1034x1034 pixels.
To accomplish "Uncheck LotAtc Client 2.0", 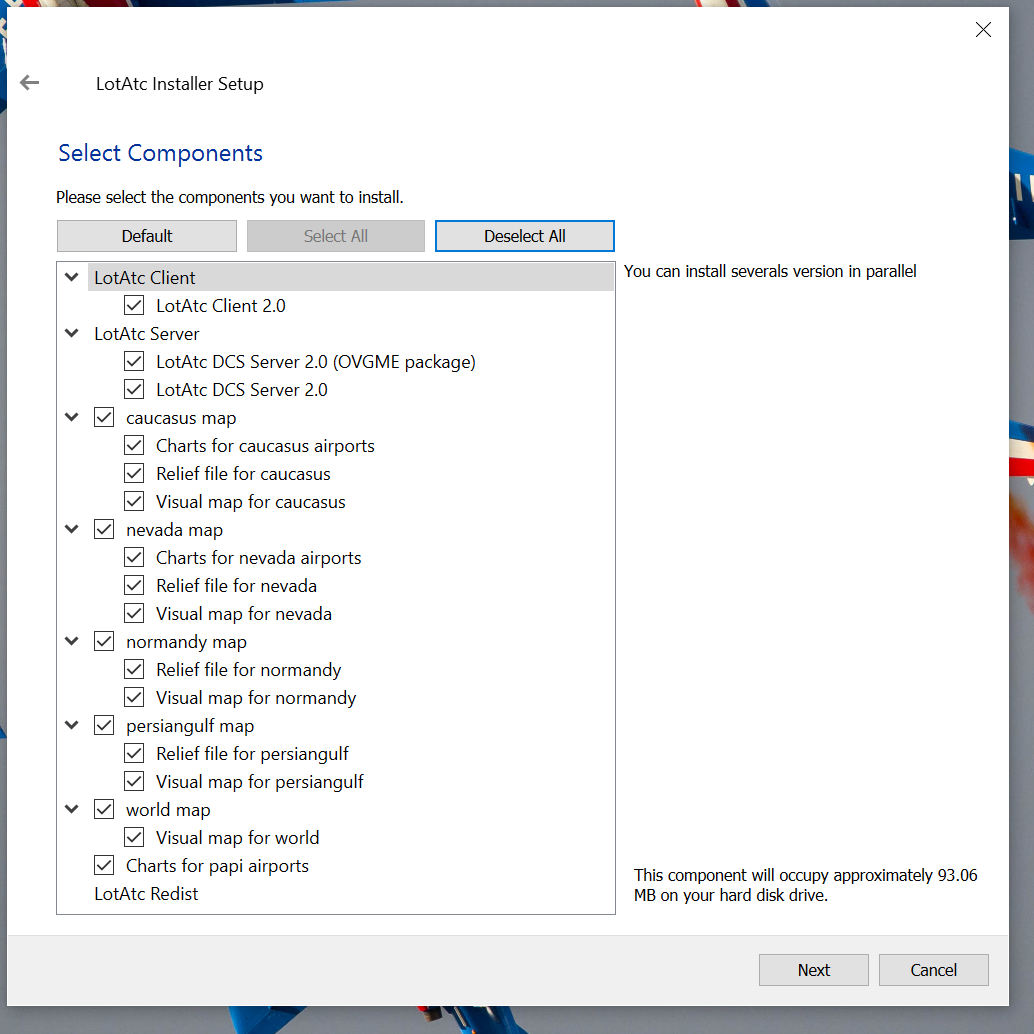I will coord(133,305).
